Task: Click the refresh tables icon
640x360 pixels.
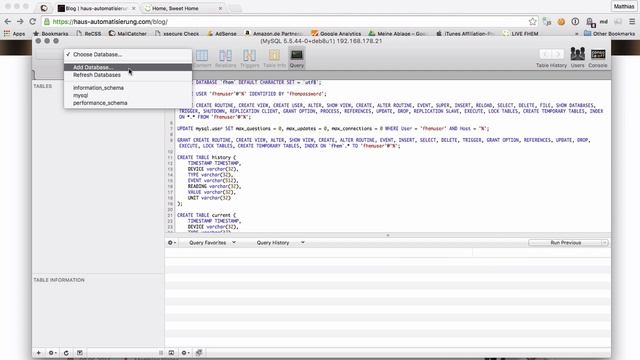Action: tap(66, 353)
